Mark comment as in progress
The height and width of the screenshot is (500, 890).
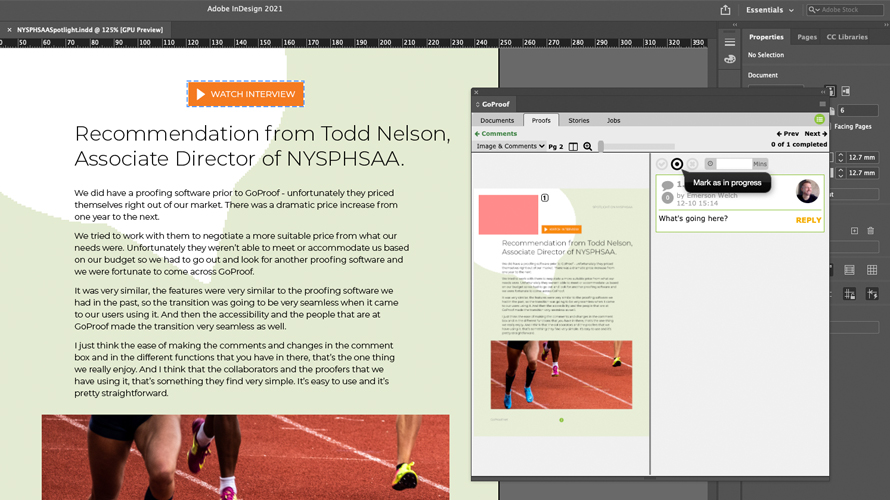click(x=677, y=164)
